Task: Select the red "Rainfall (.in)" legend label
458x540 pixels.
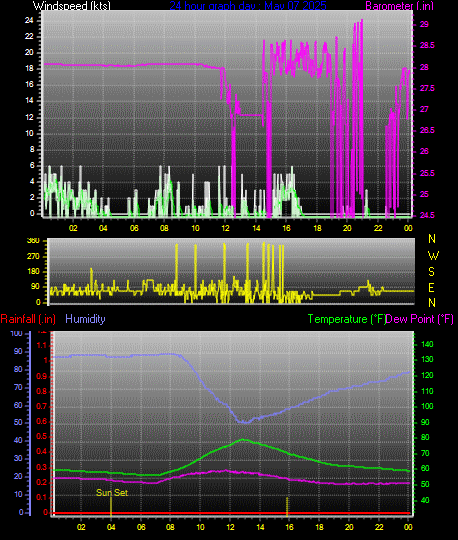Action: pyautogui.click(x=28, y=319)
